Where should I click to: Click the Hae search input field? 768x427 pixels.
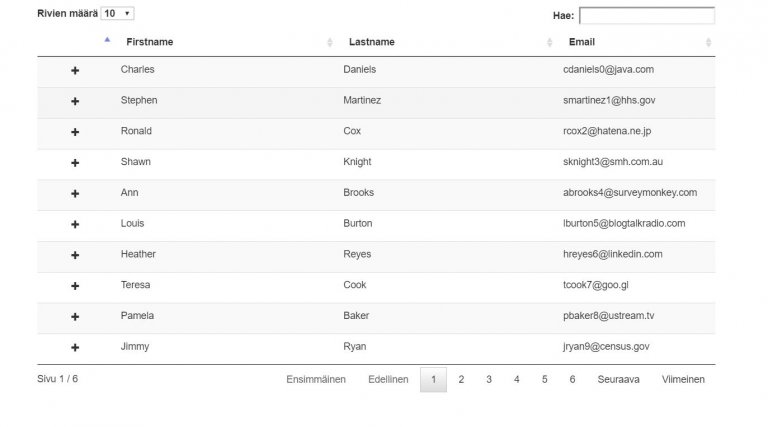[647, 16]
